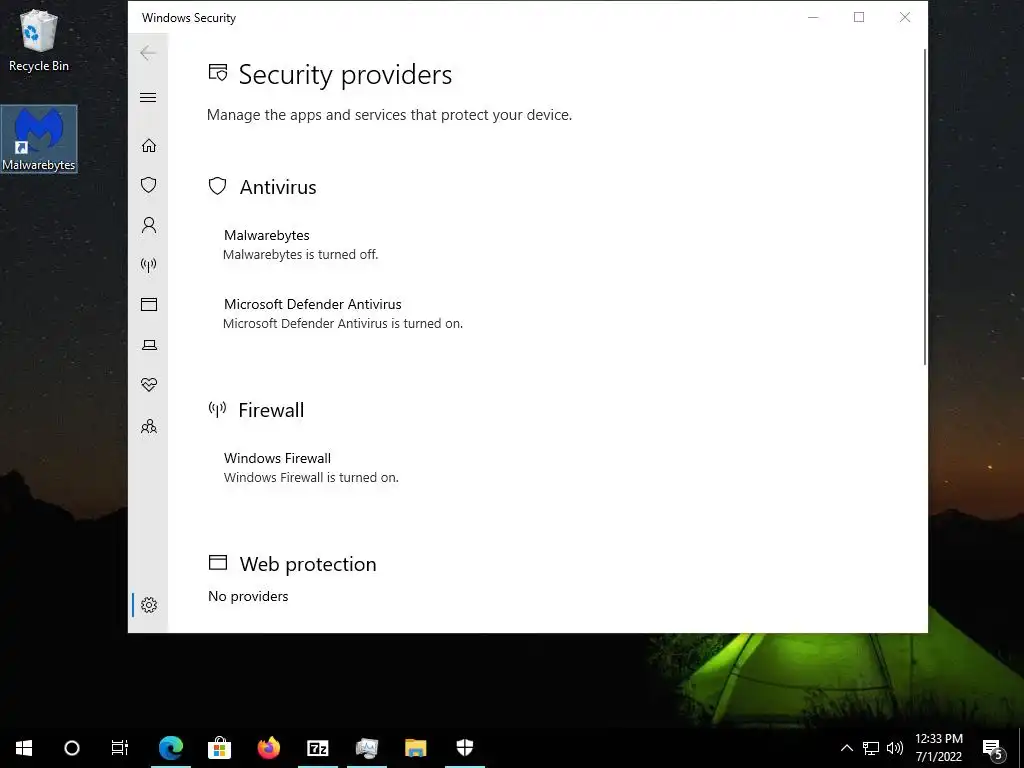Open Firewall & network protection sidebar icon
Image resolution: width=1024 pixels, height=768 pixels.
pos(149,265)
